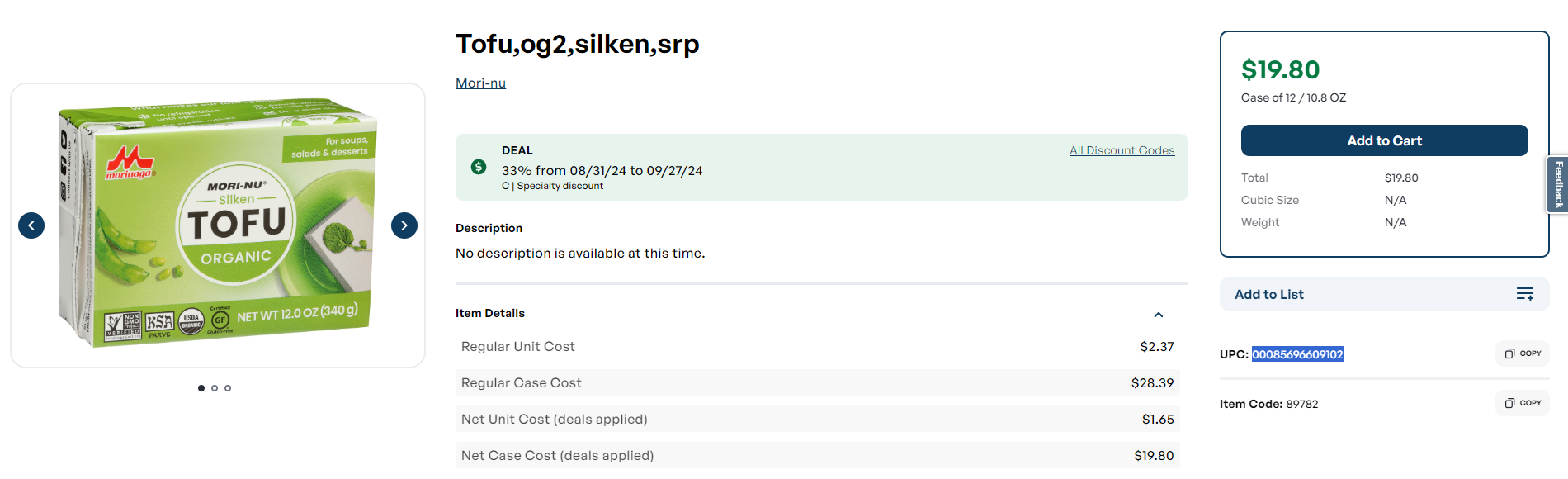The height and width of the screenshot is (479, 1568).
Task: Click the Net Case Cost row
Action: [817, 455]
